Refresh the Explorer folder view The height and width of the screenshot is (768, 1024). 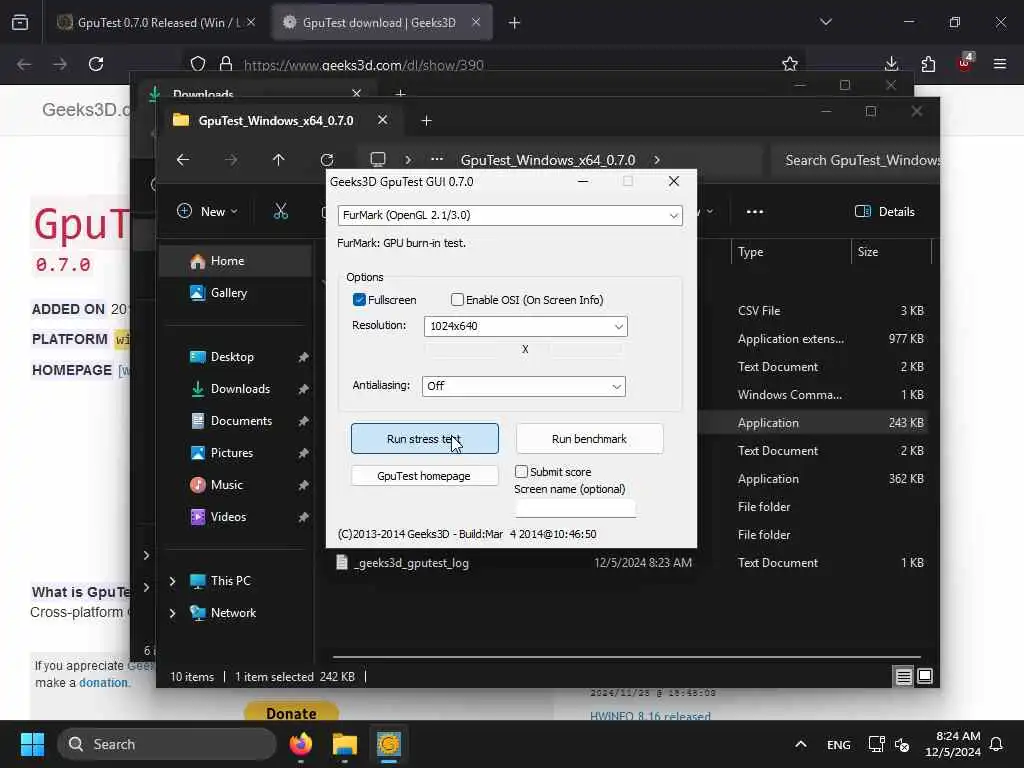327,160
